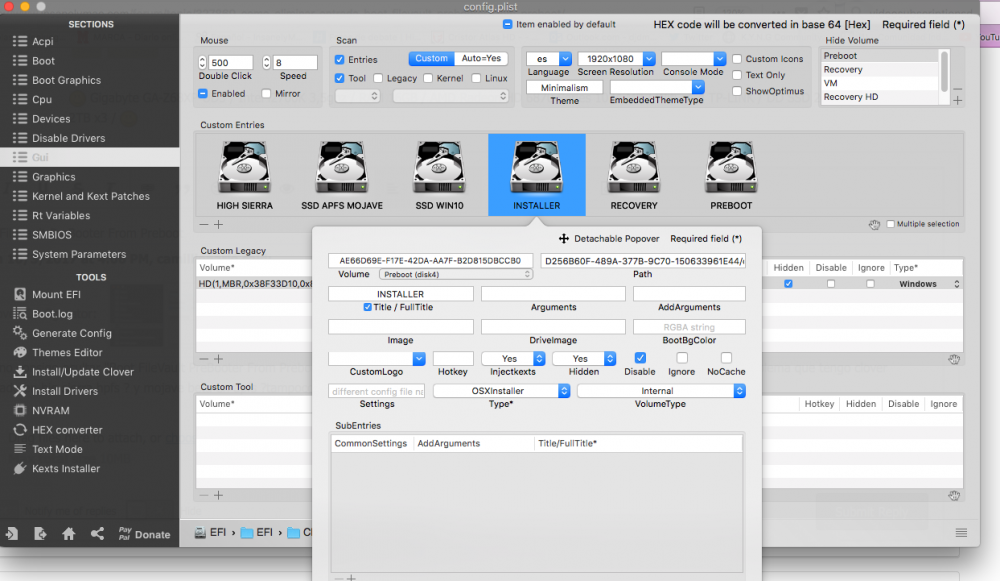Select the RECOVERY custom entry drive
1000x581 pixels.
[x=634, y=175]
